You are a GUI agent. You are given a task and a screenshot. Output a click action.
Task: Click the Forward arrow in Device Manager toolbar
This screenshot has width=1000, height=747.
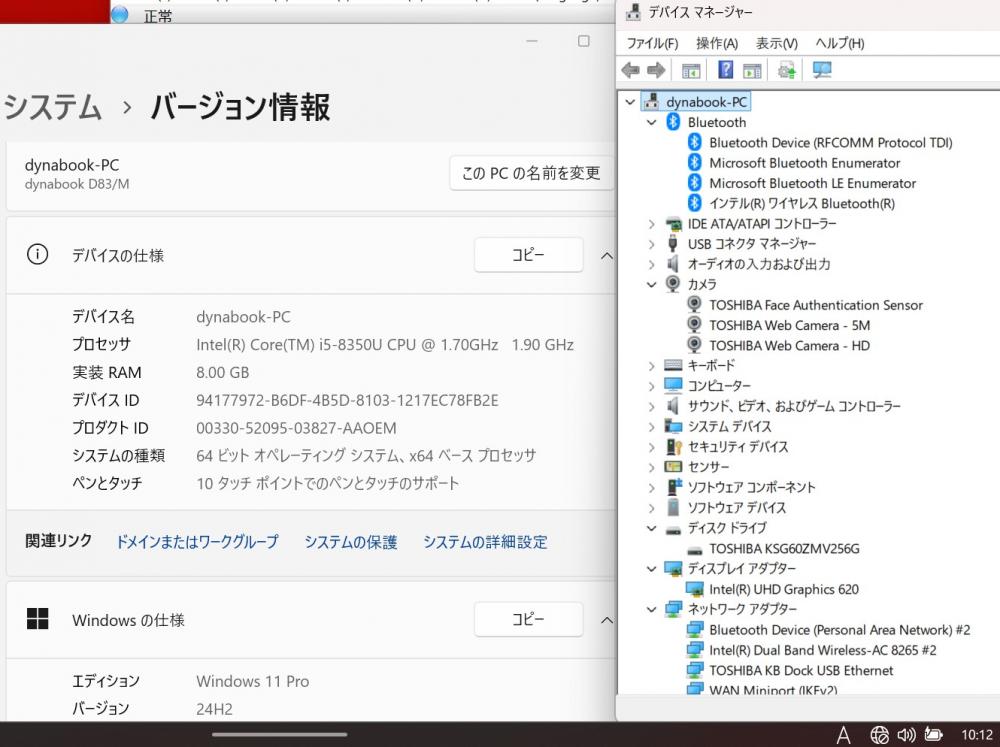pyautogui.click(x=656, y=70)
